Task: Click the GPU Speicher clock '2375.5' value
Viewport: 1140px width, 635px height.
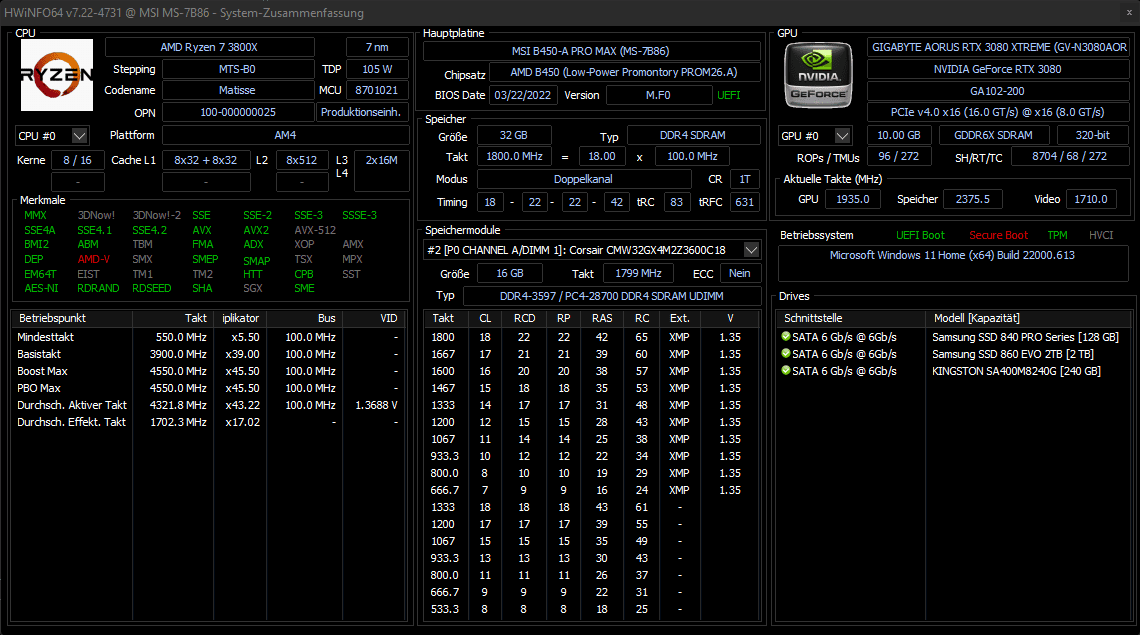Action: pos(973,199)
